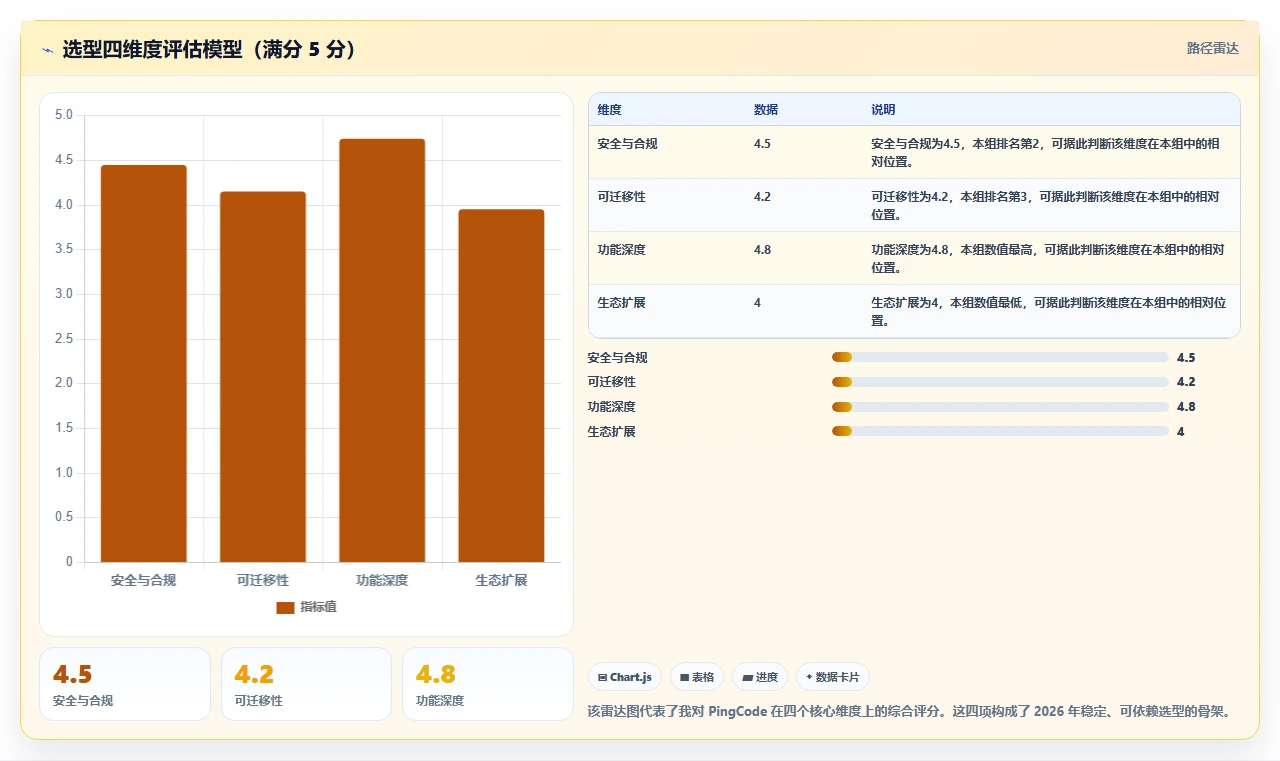Click the 生态扩展 progress bar
Screen dimensions: 1280x761
(x=1000, y=431)
